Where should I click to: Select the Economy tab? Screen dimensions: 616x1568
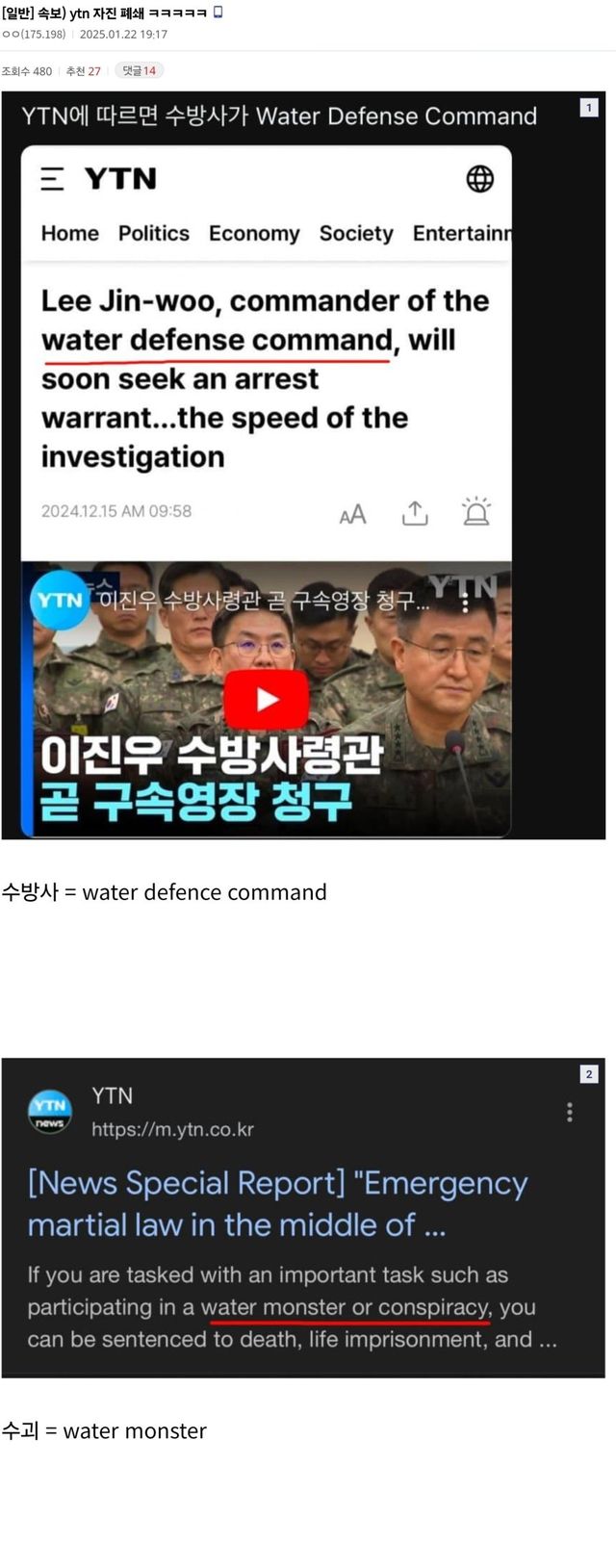(254, 234)
